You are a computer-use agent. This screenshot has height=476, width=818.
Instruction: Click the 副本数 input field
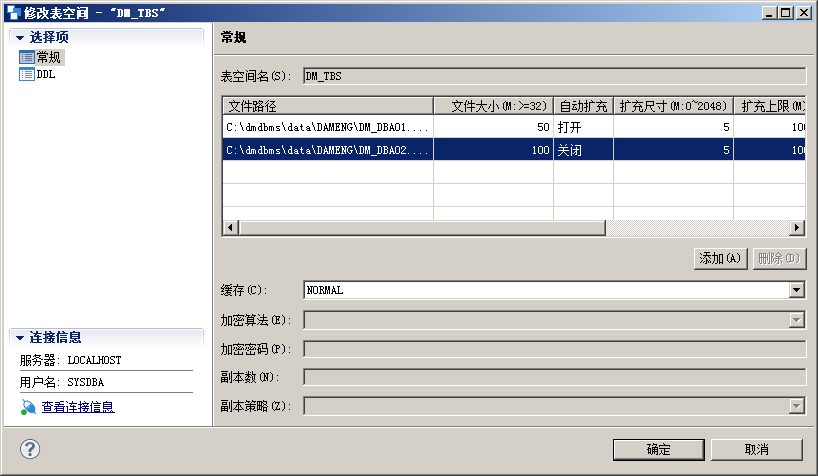(x=555, y=377)
